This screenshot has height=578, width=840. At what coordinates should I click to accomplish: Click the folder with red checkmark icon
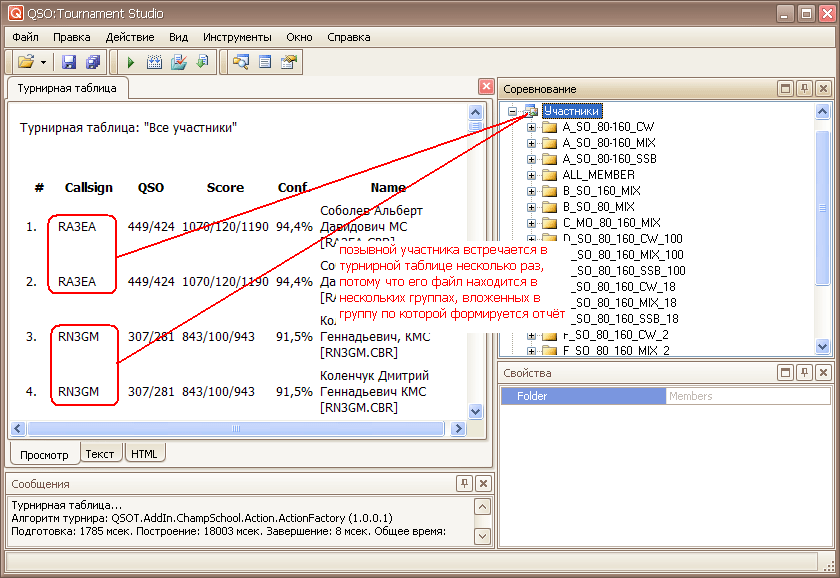(178, 62)
